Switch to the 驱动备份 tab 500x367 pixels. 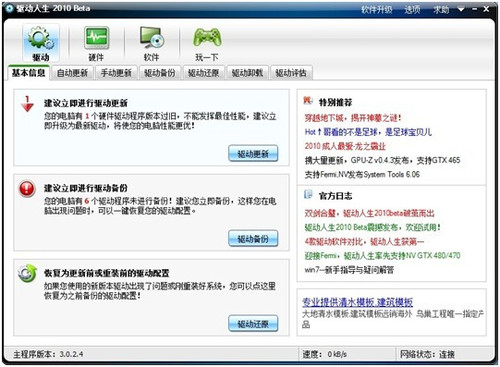[160, 73]
